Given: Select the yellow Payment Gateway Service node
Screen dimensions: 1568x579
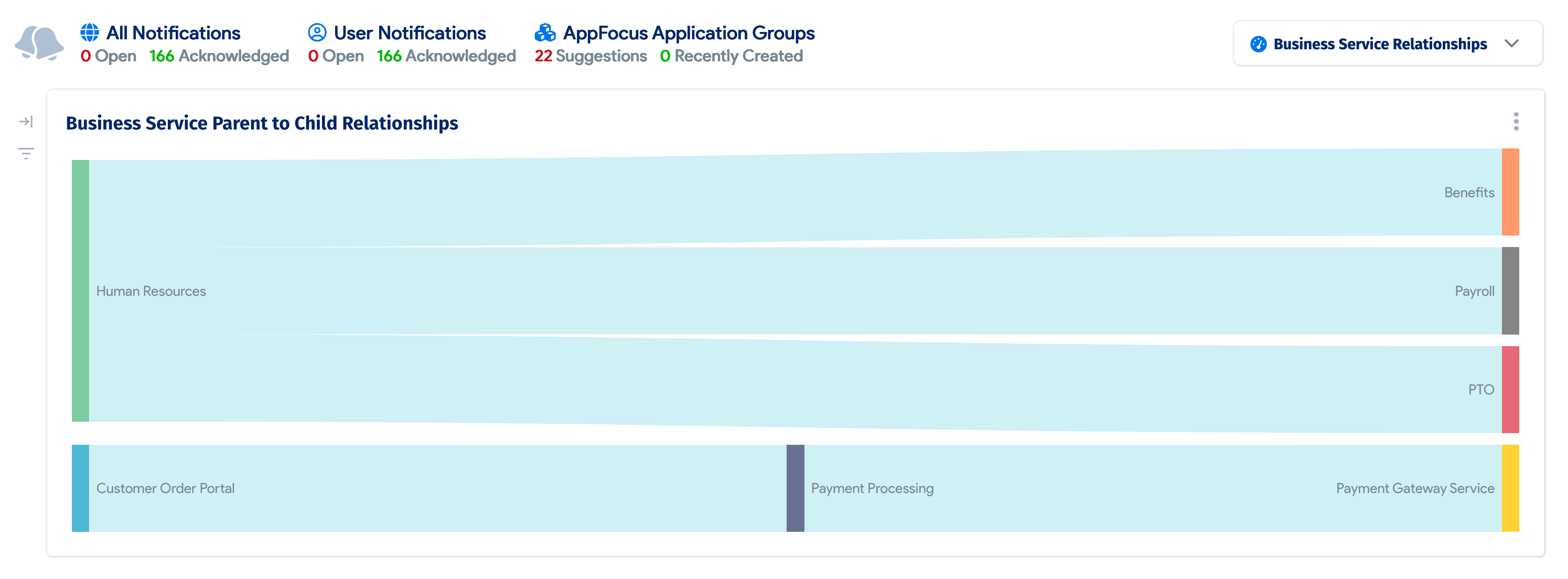Looking at the screenshot, I should click(1510, 488).
